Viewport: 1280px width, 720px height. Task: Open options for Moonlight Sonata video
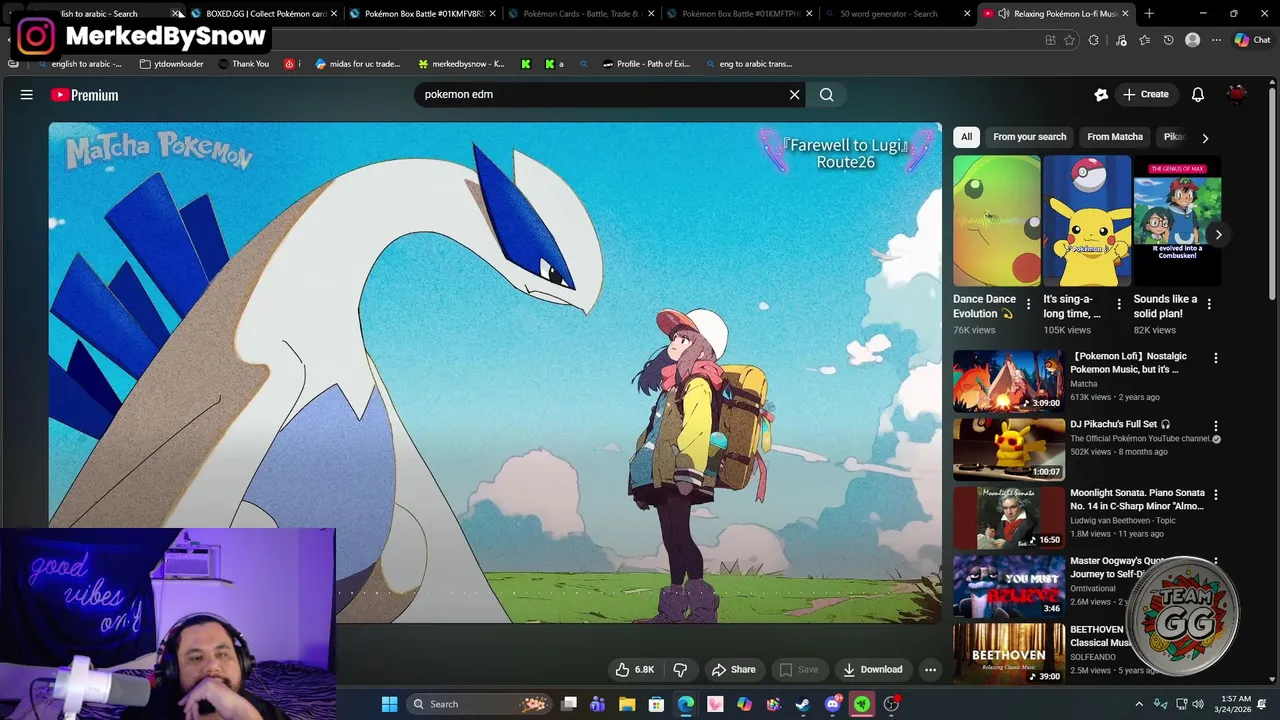point(1216,494)
